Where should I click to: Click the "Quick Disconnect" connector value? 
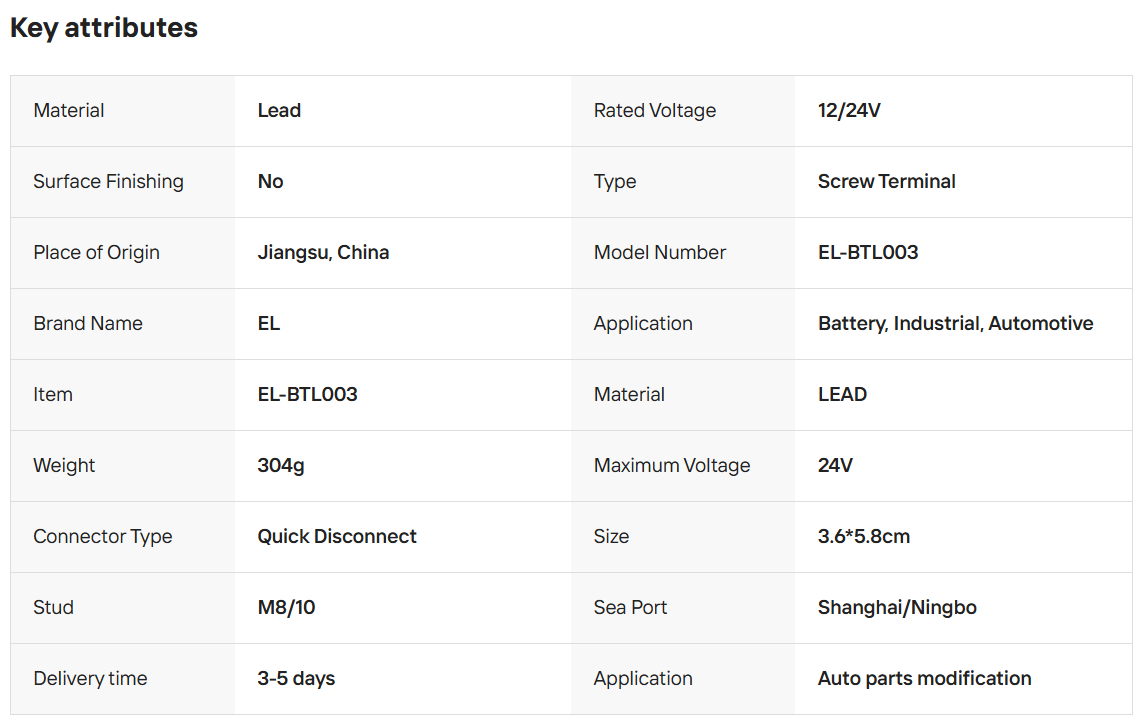pyautogui.click(x=337, y=537)
